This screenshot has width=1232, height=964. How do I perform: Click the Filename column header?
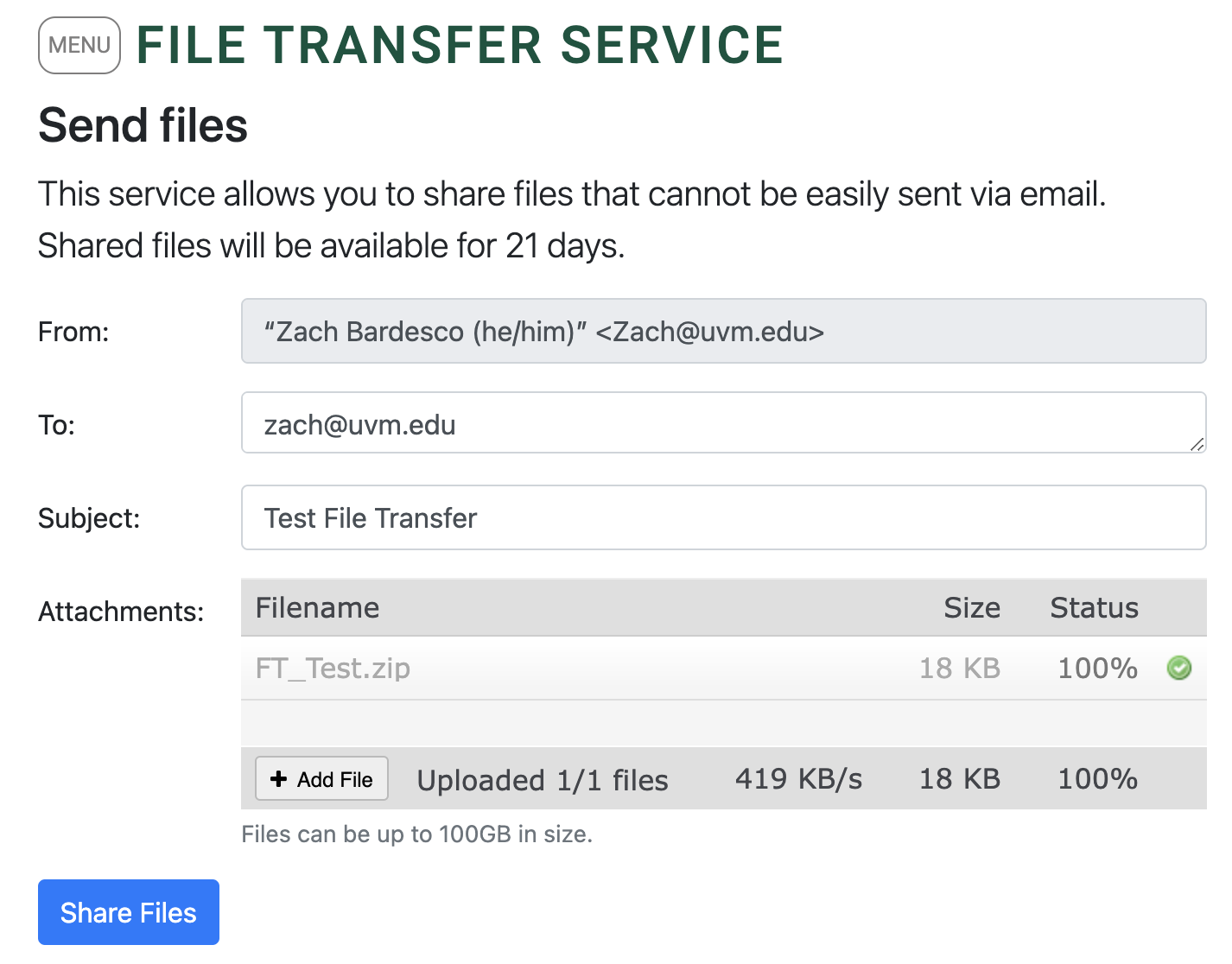[317, 608]
